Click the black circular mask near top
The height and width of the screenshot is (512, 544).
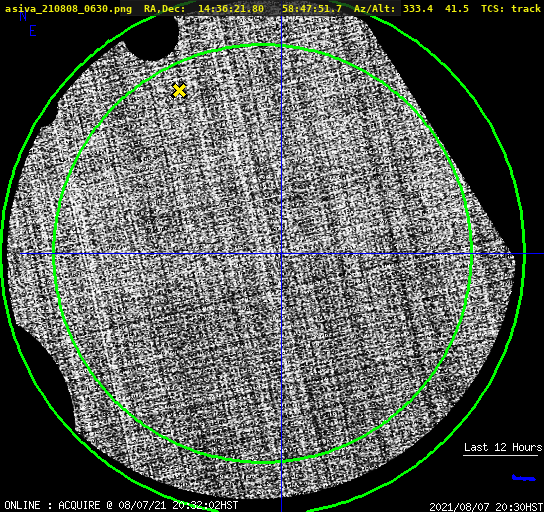(151, 36)
